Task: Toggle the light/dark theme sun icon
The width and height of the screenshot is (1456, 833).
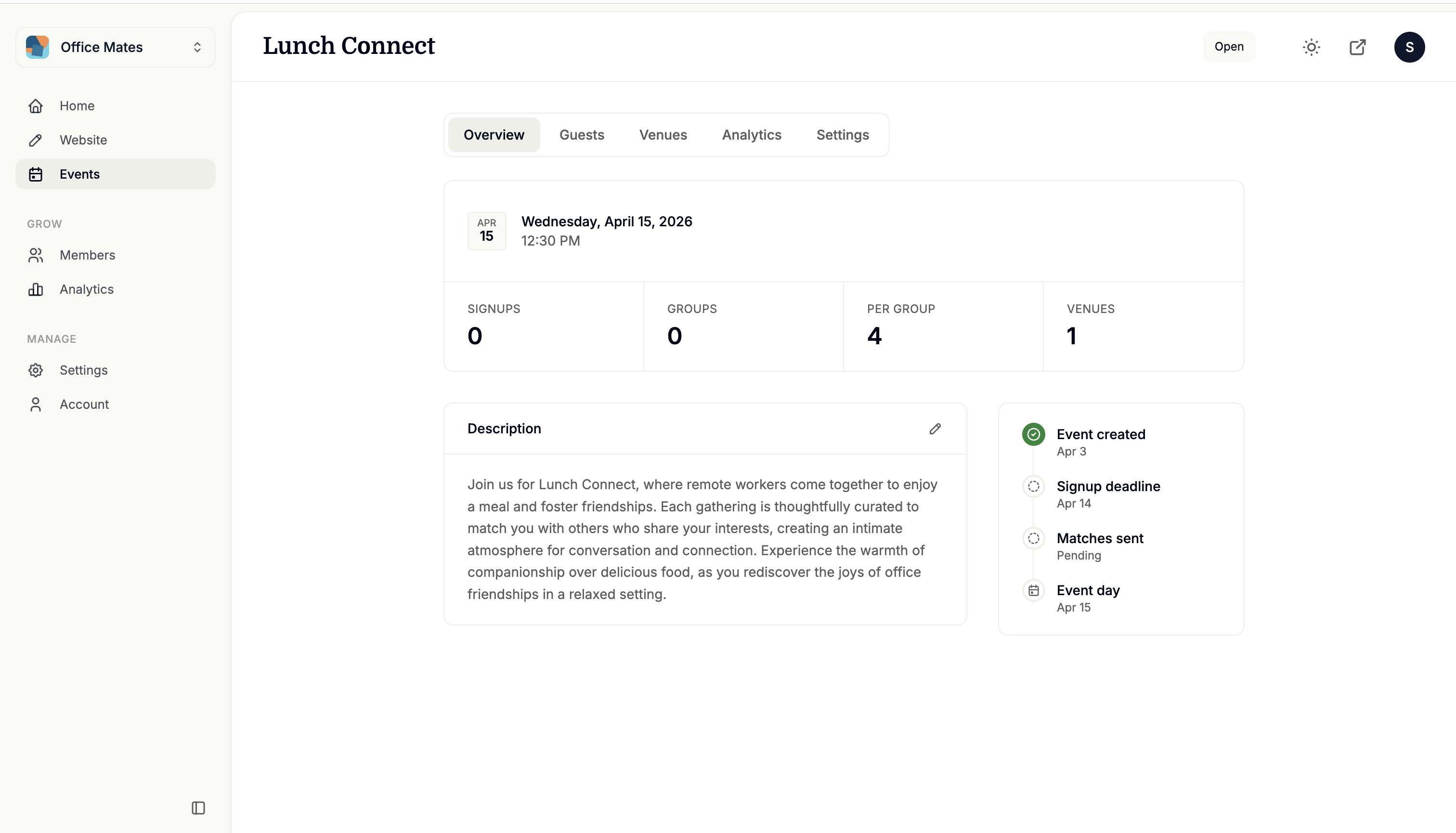Action: pos(1311,47)
